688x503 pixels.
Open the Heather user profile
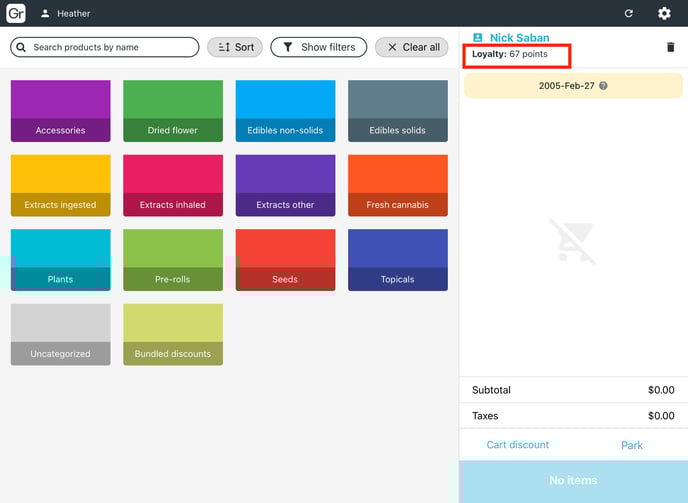[66, 14]
